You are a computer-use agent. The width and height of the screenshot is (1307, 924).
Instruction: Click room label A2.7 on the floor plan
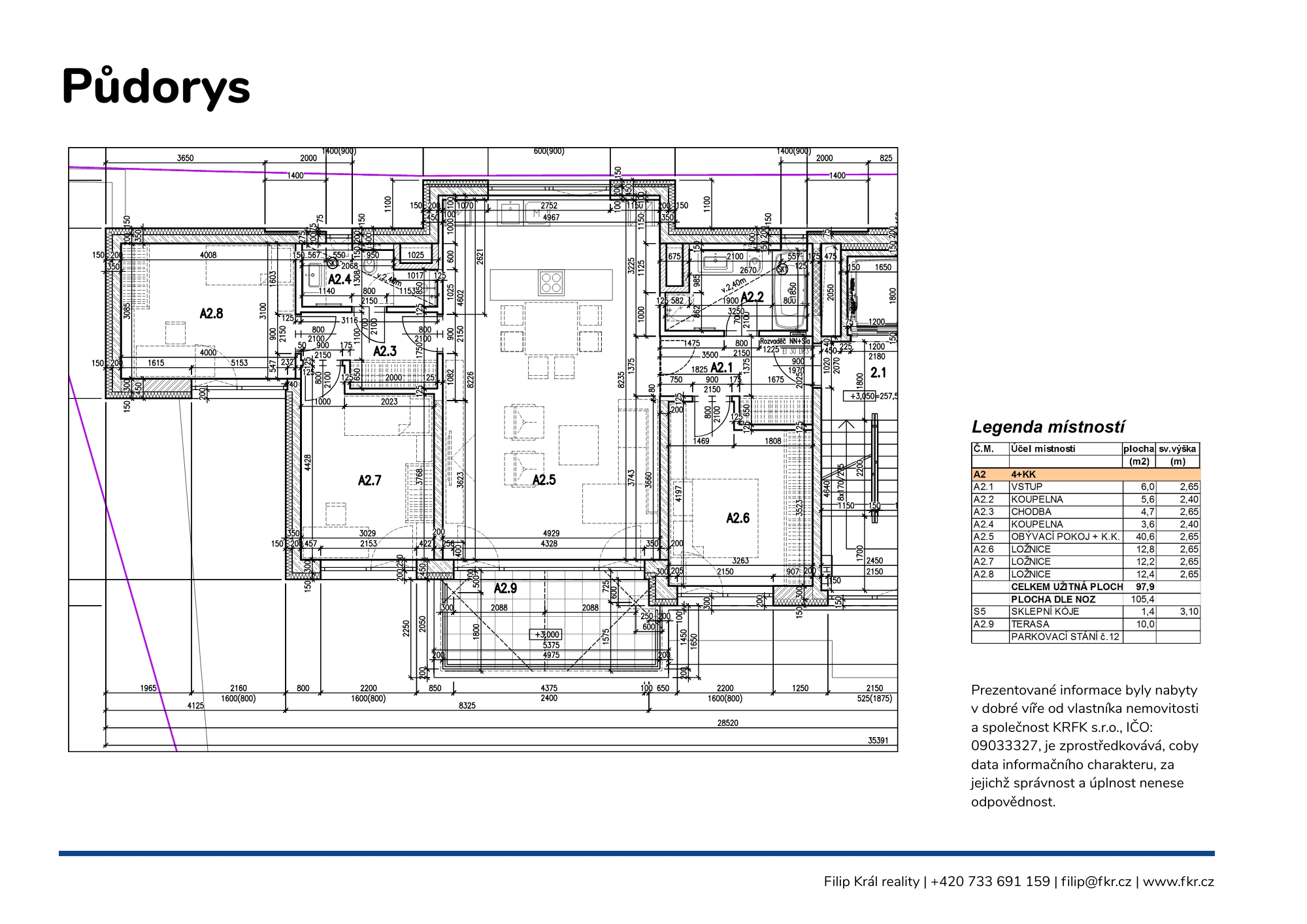(x=369, y=481)
